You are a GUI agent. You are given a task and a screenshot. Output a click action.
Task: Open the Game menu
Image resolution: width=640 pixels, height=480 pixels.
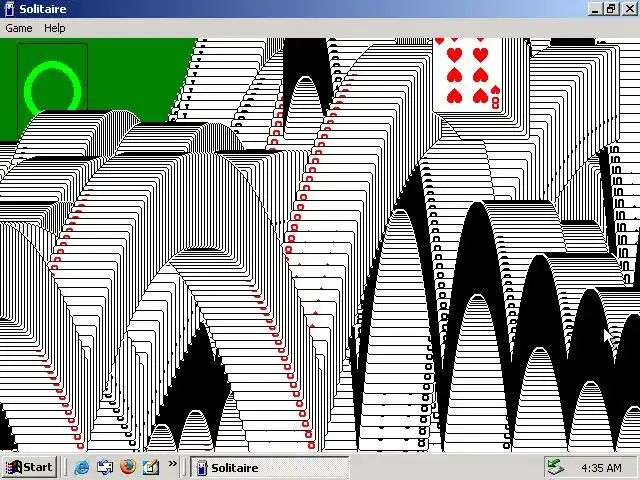(x=19, y=28)
